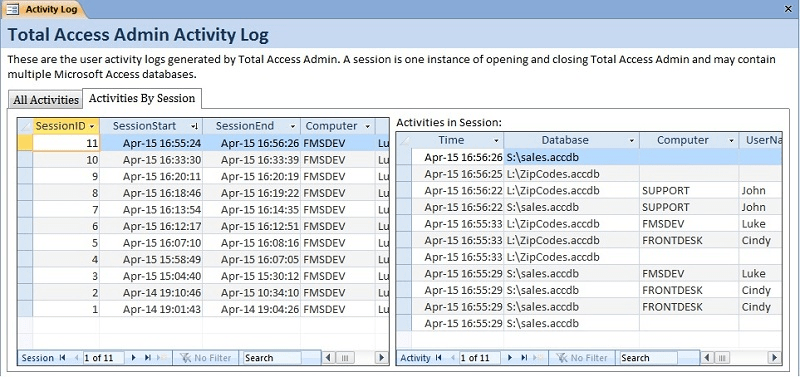Open Computer column dropdown in activities grid
This screenshot has width=800, height=377.
coord(732,140)
